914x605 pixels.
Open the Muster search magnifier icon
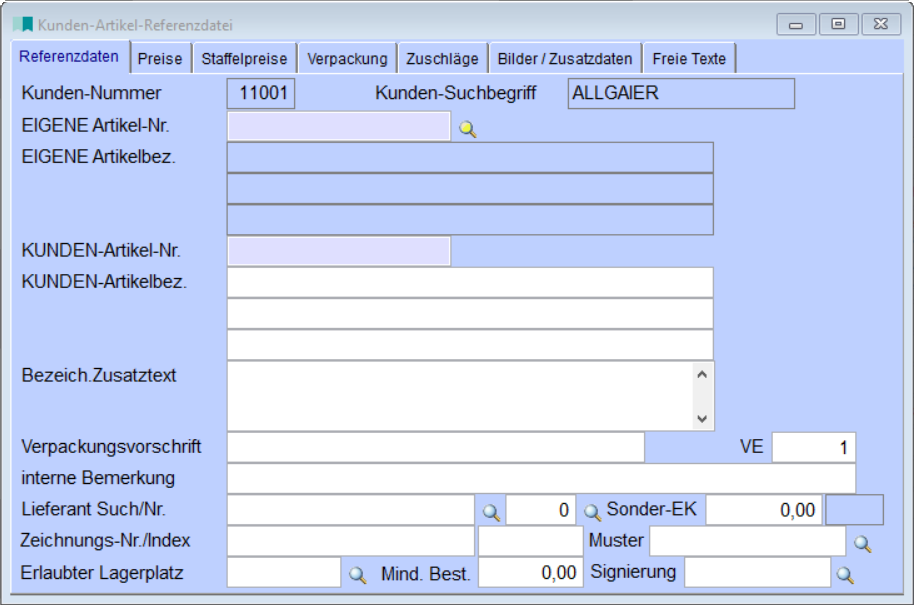point(861,543)
